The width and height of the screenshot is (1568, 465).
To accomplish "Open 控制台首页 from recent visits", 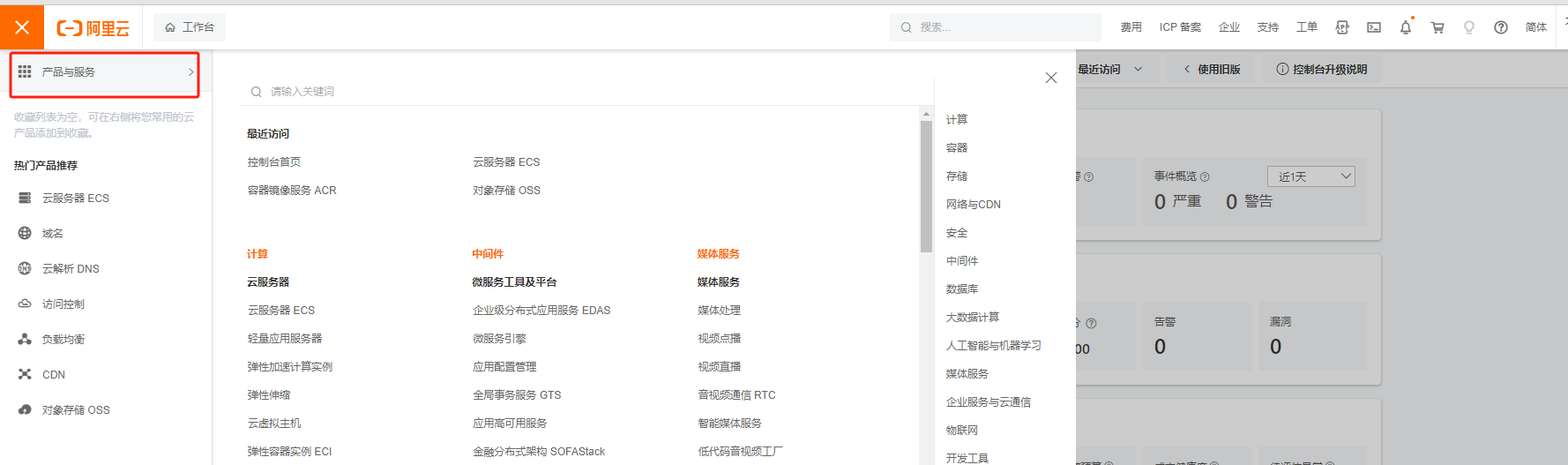I will [x=273, y=161].
